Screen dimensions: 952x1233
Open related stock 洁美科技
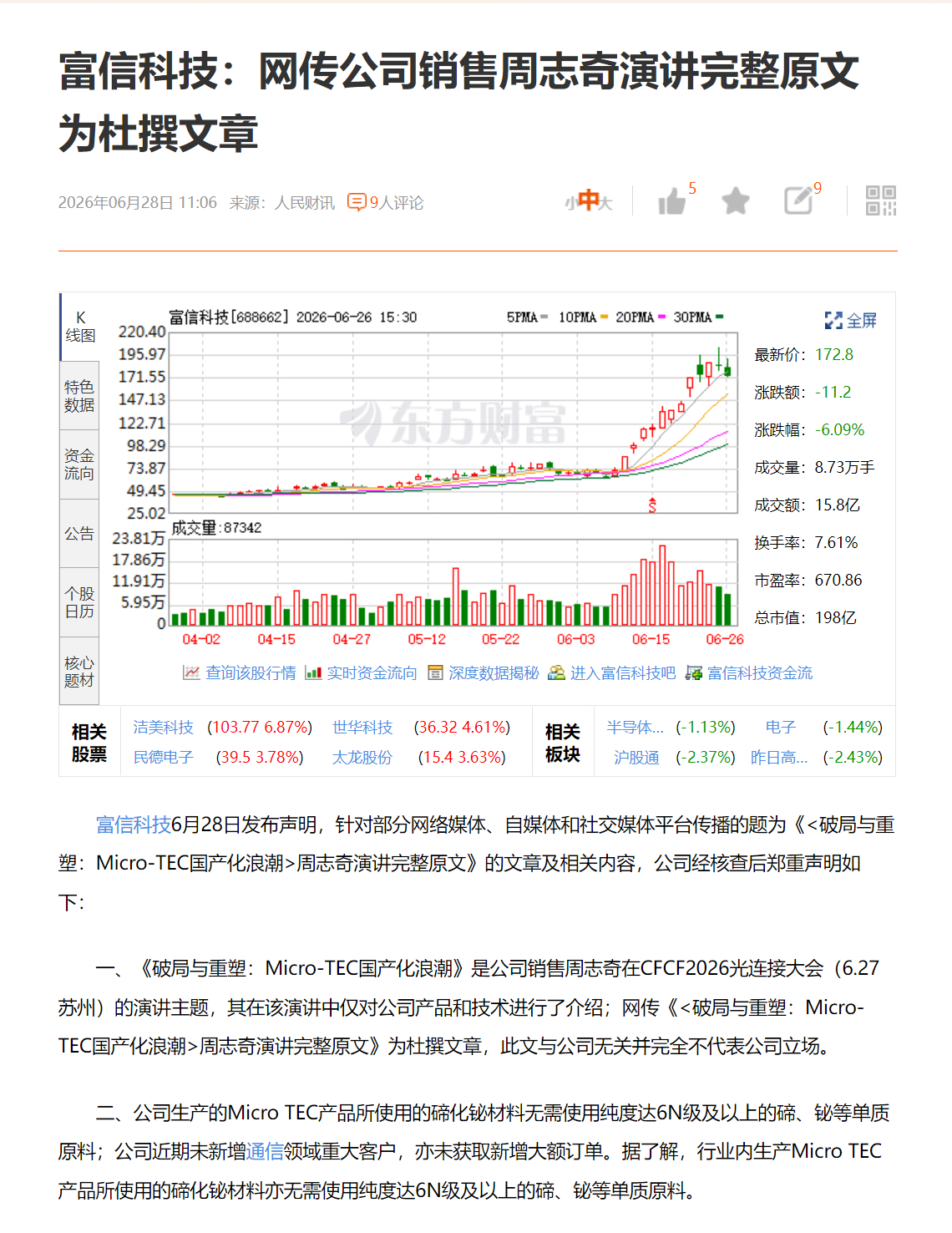click(x=164, y=728)
